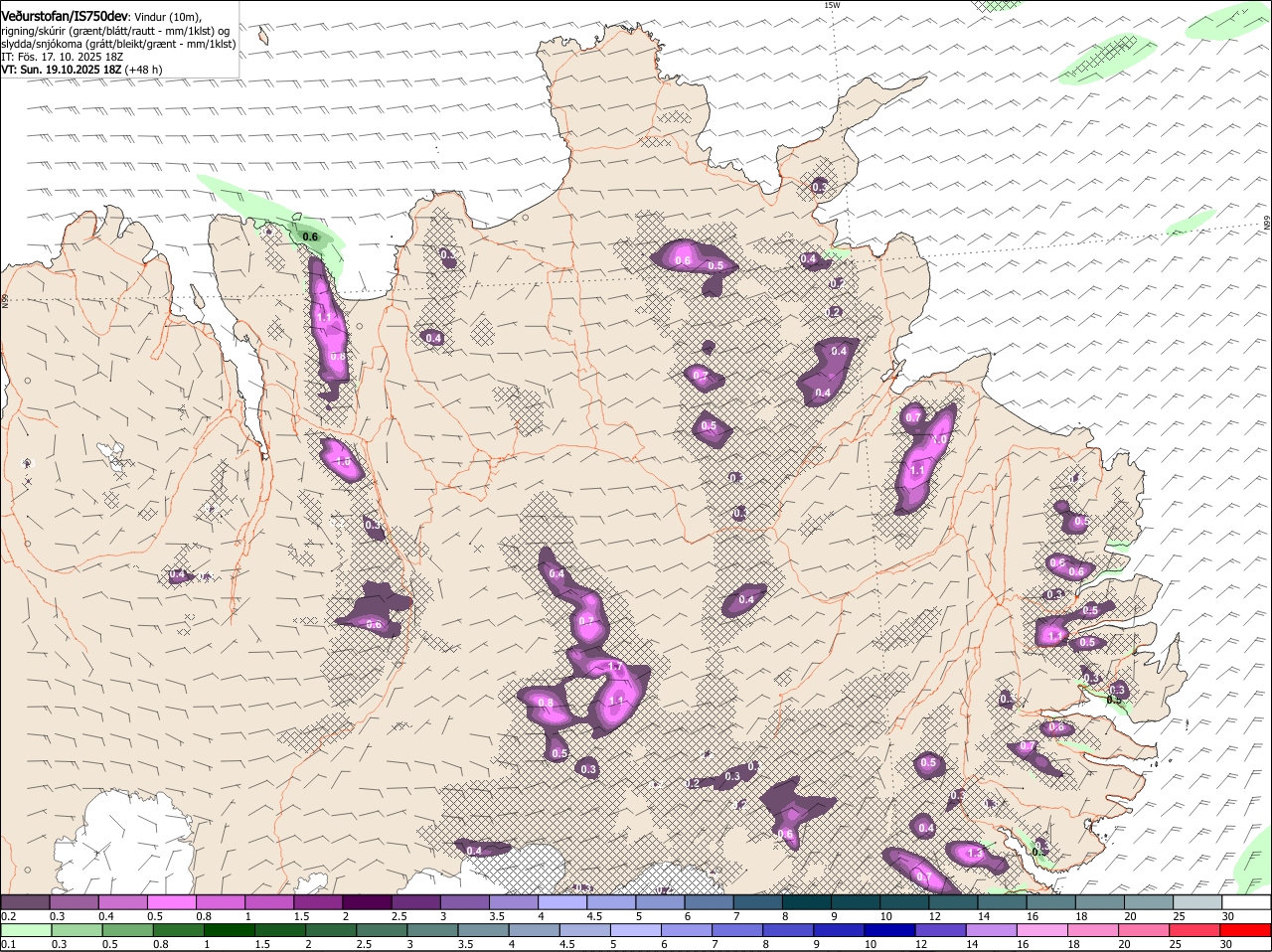
Task: Click the 1.7 snowfall value on the map
Action: tap(614, 667)
